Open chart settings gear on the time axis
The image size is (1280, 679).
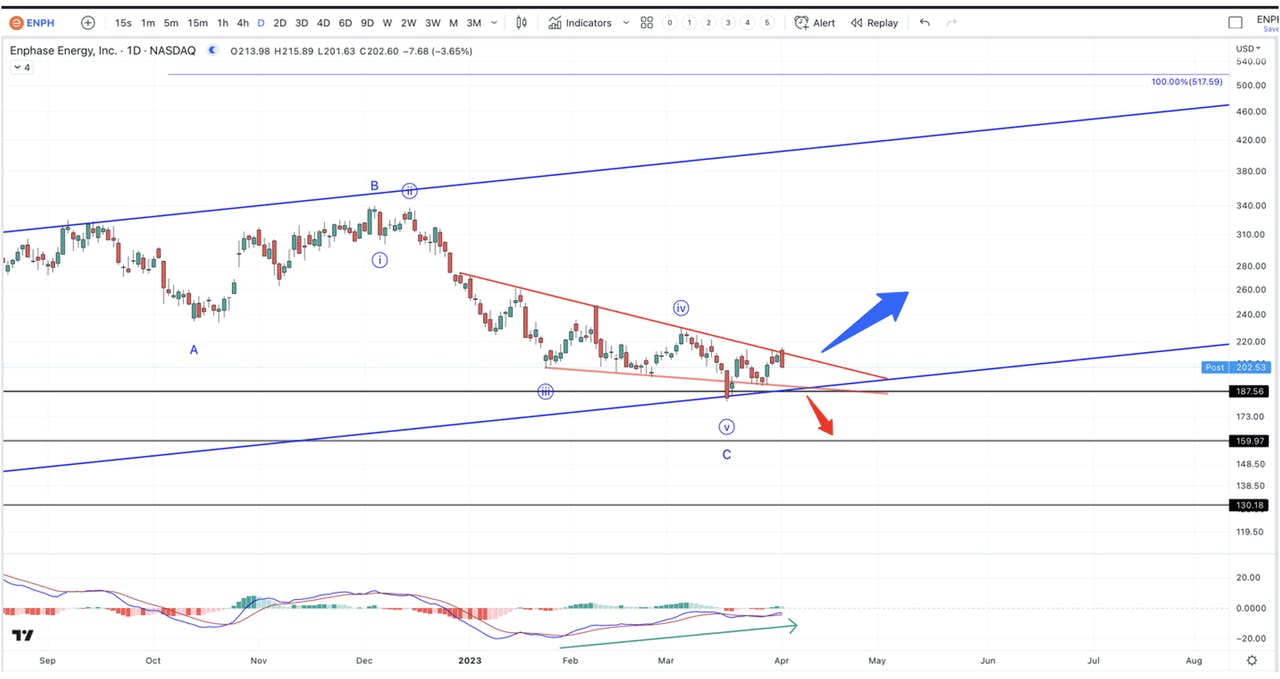(1252, 661)
